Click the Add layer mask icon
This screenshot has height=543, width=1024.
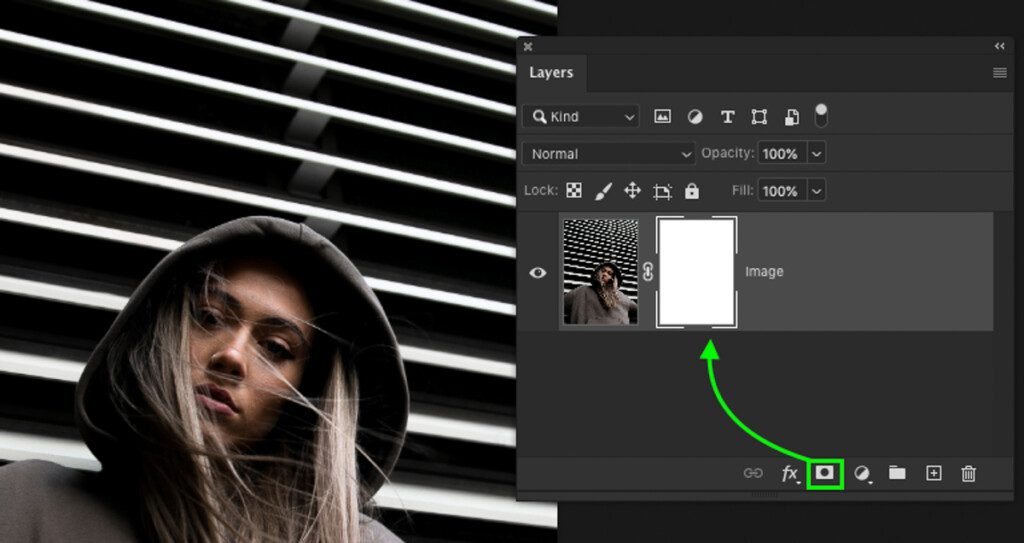[x=825, y=473]
